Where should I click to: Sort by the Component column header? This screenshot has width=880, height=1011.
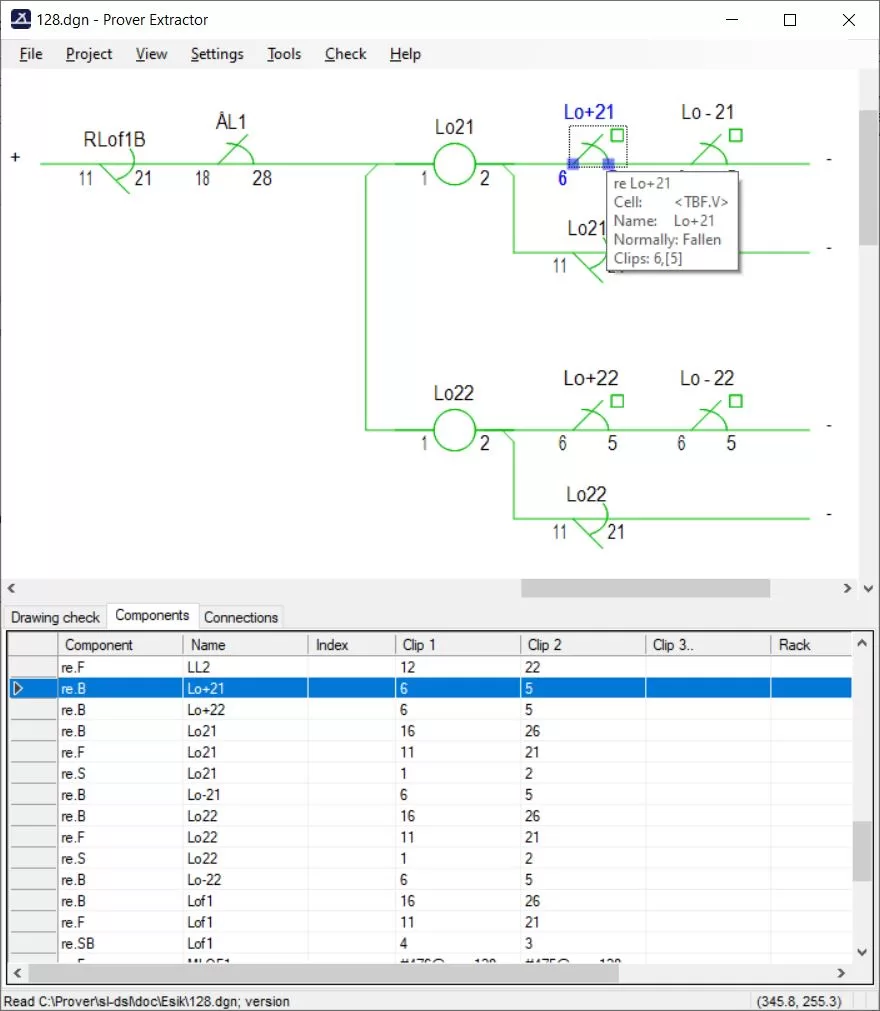(121, 645)
